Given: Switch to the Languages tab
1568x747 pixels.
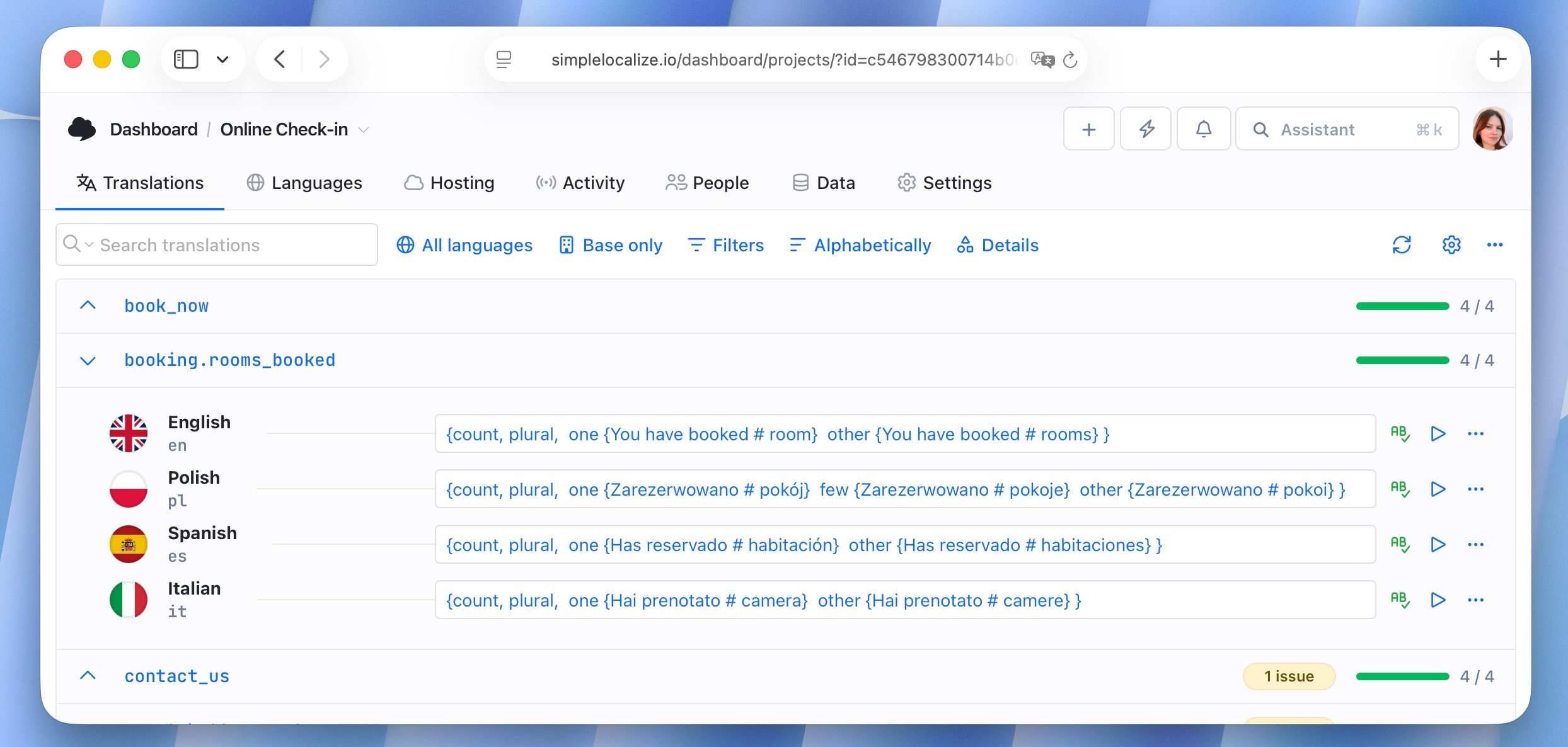Looking at the screenshot, I should coord(304,183).
